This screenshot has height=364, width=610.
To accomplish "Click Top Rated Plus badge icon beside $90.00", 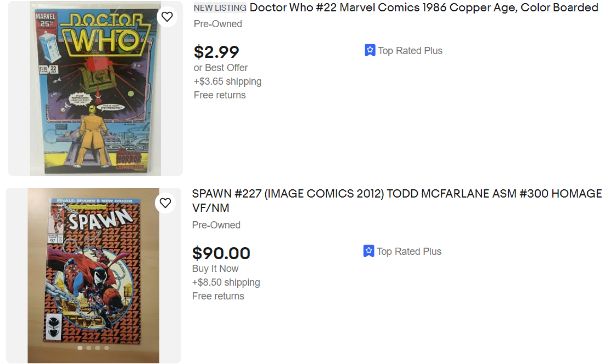I will (x=368, y=251).
